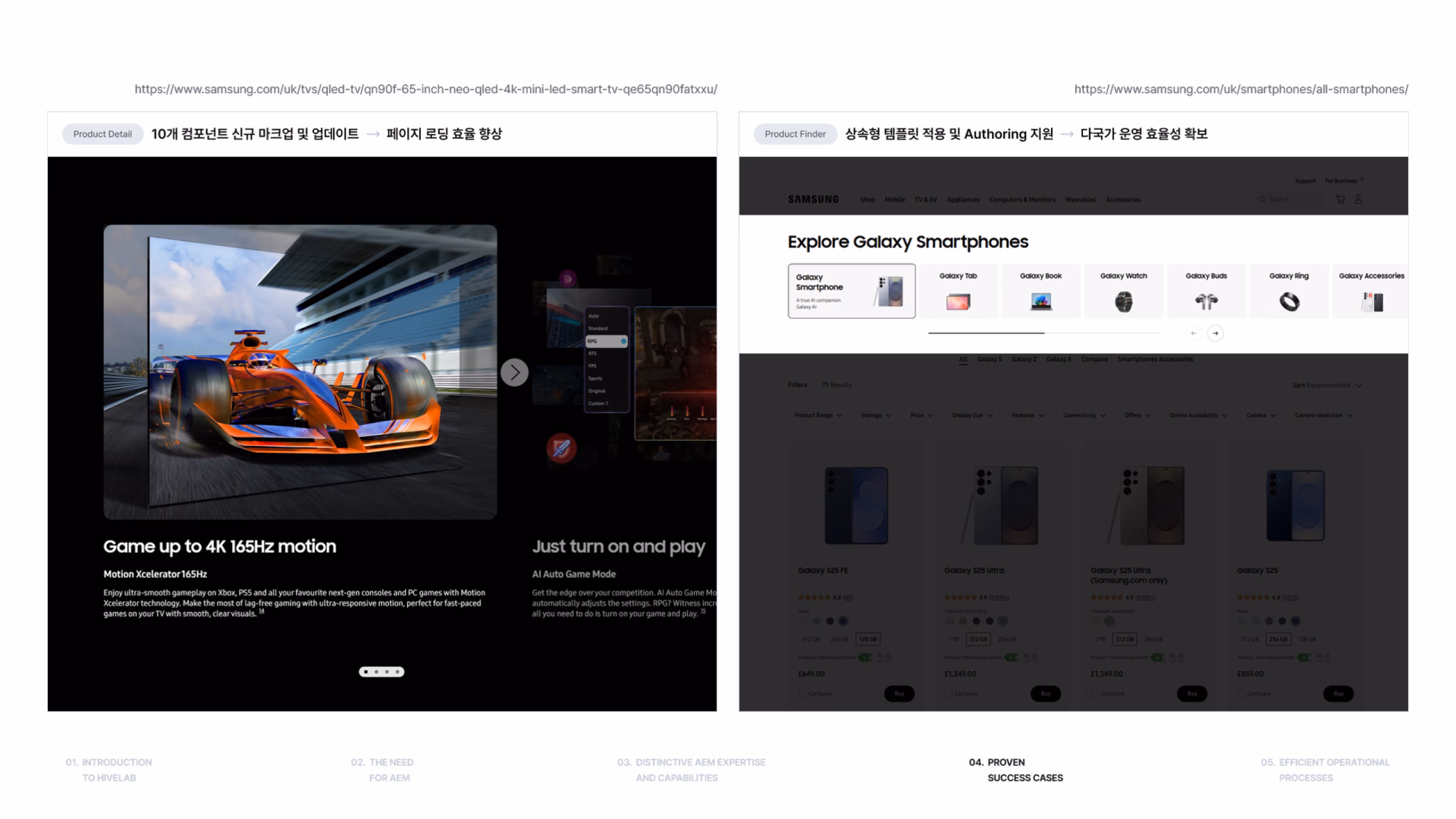Click into the Search field in header
1456x819 pixels.
coord(1291,199)
